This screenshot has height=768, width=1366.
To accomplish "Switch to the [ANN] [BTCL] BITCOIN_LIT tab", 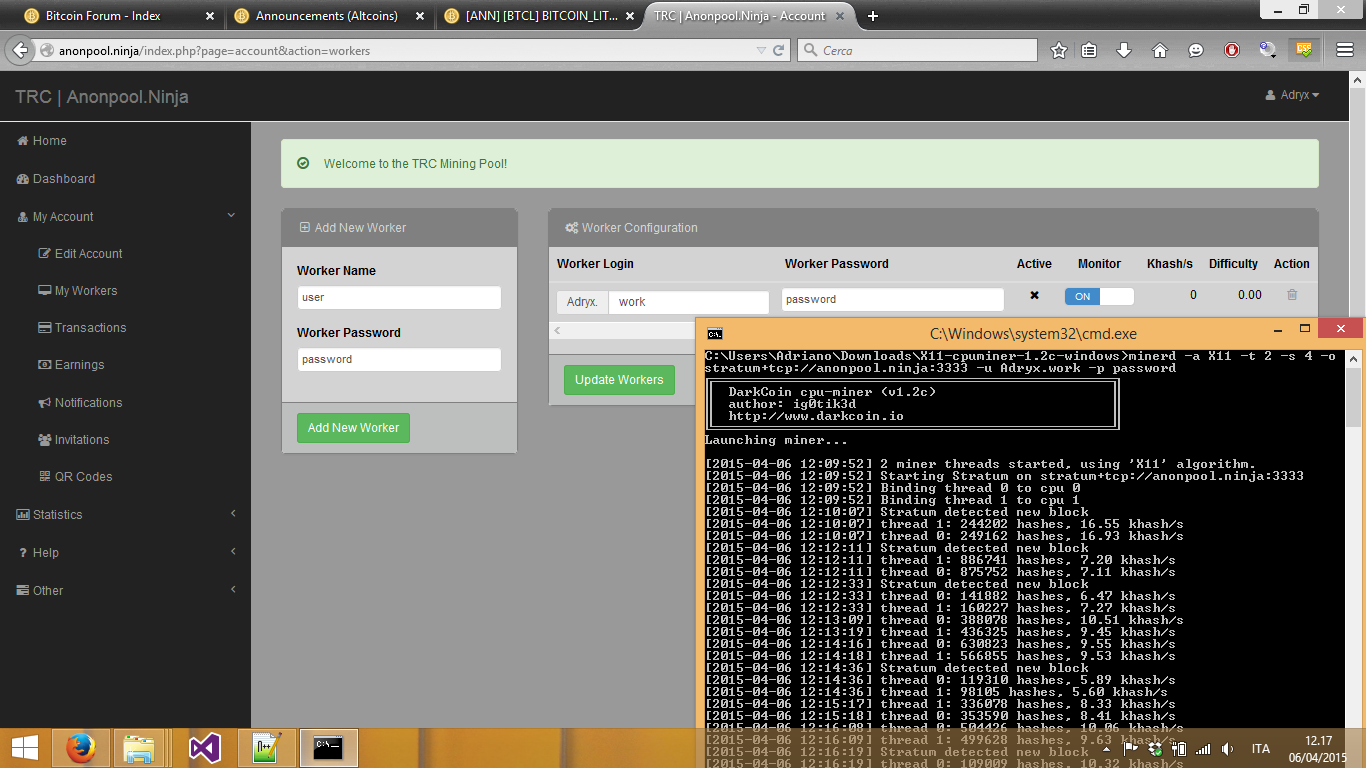I will coord(541,16).
